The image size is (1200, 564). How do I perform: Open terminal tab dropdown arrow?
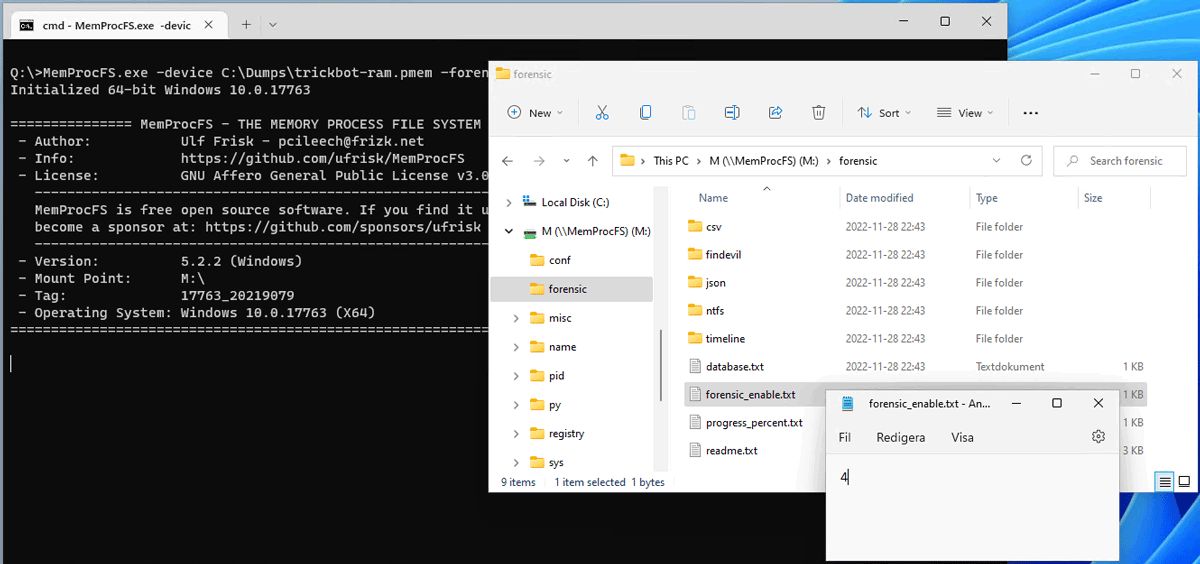point(273,24)
